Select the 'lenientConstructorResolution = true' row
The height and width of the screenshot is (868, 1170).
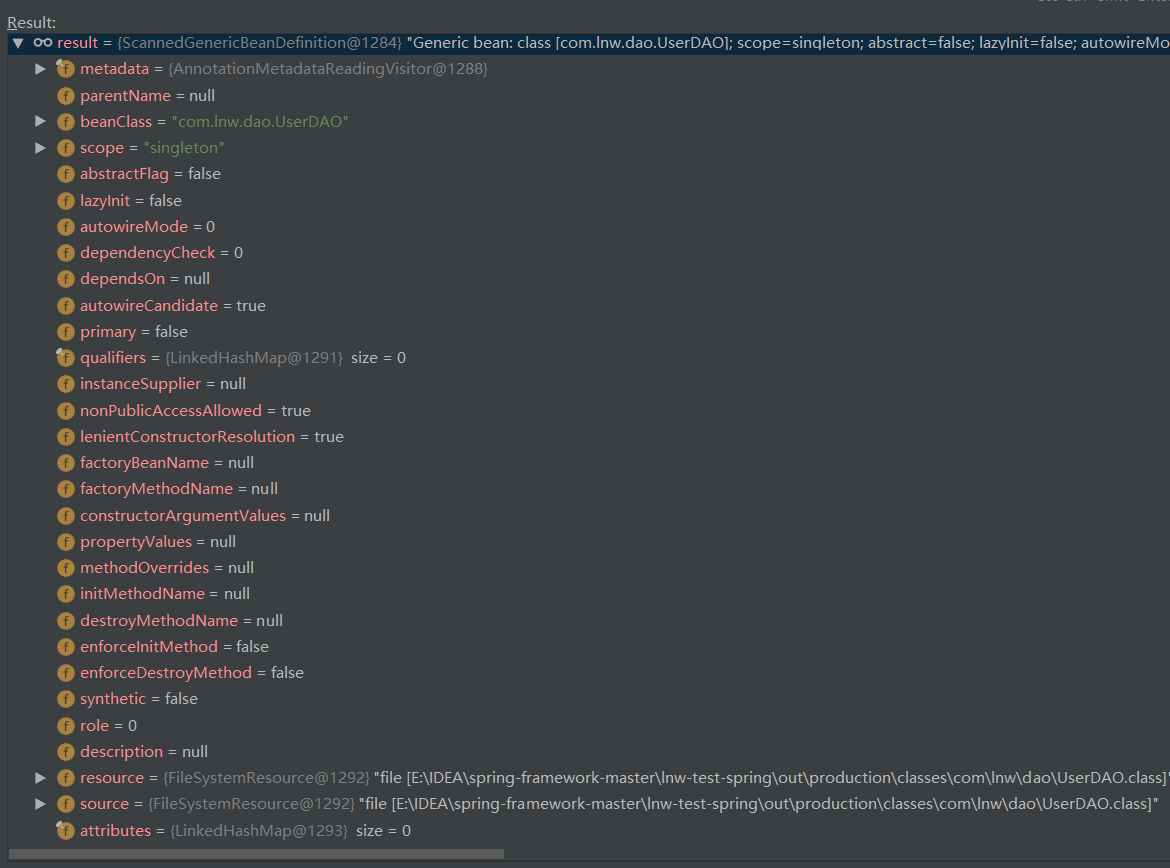click(x=212, y=437)
